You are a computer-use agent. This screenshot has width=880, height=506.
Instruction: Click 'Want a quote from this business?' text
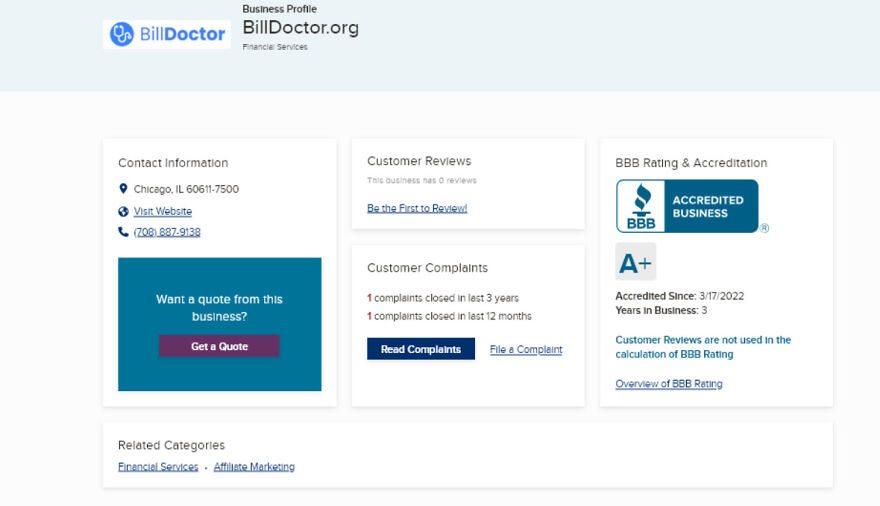coord(219,307)
